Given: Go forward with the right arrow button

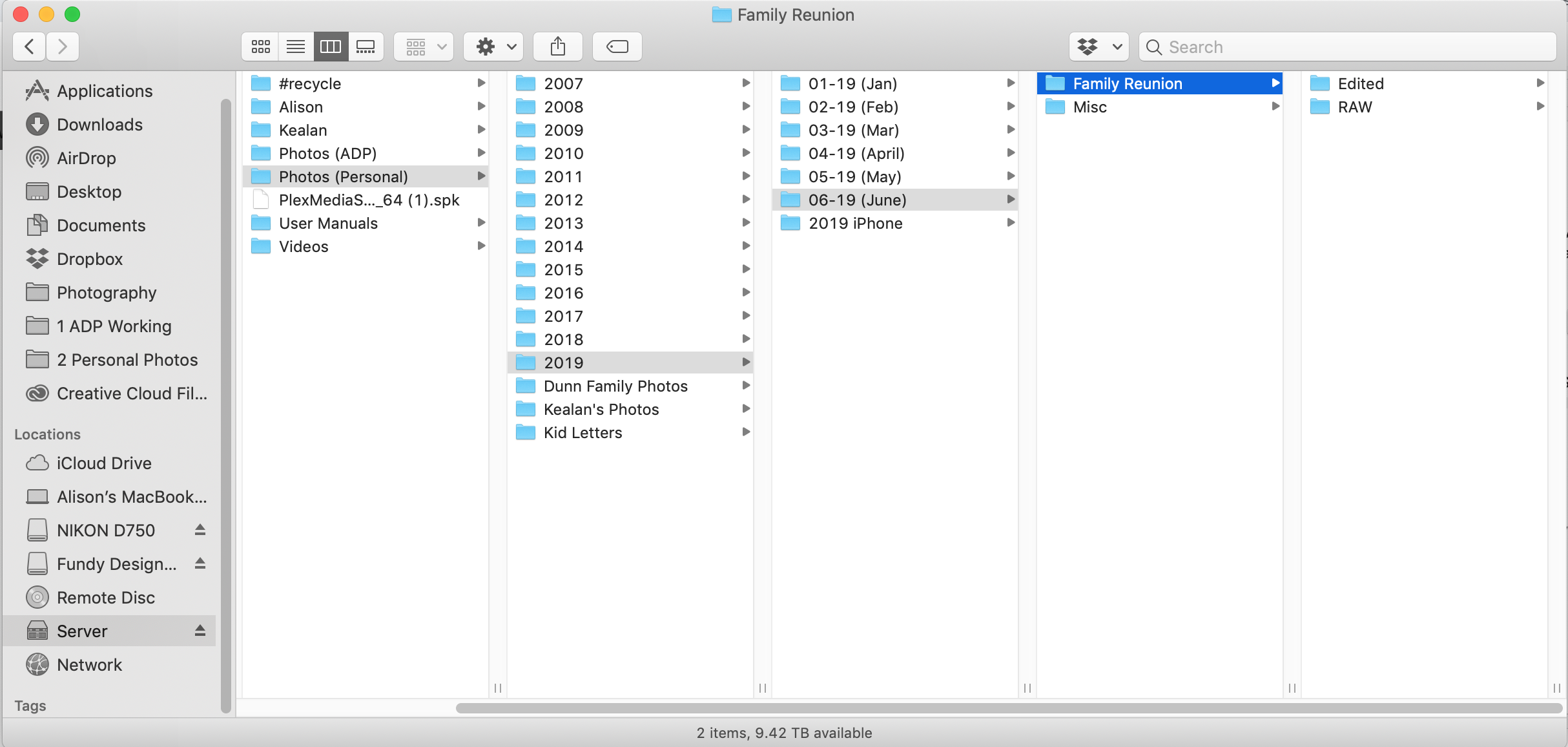Looking at the screenshot, I should pyautogui.click(x=63, y=47).
